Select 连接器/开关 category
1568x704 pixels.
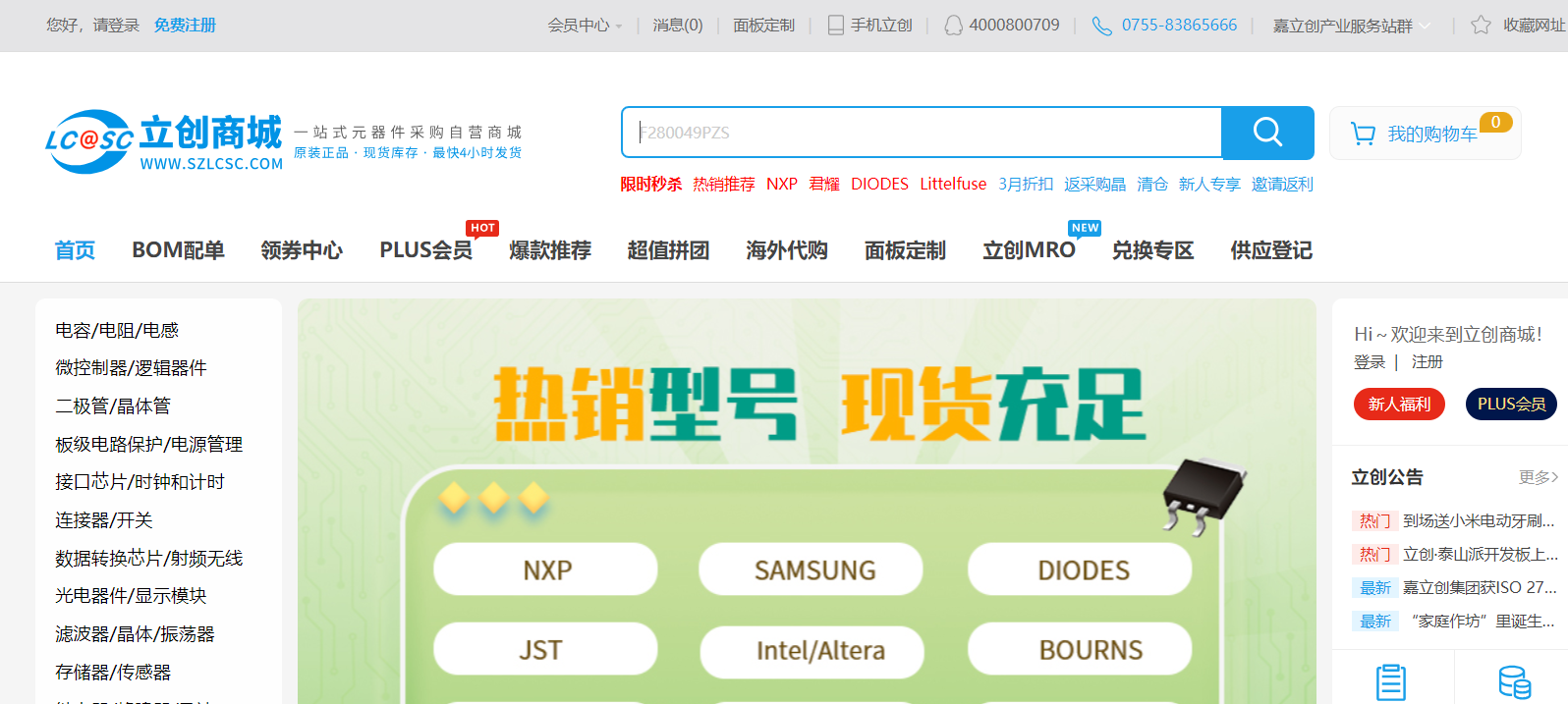(x=104, y=520)
